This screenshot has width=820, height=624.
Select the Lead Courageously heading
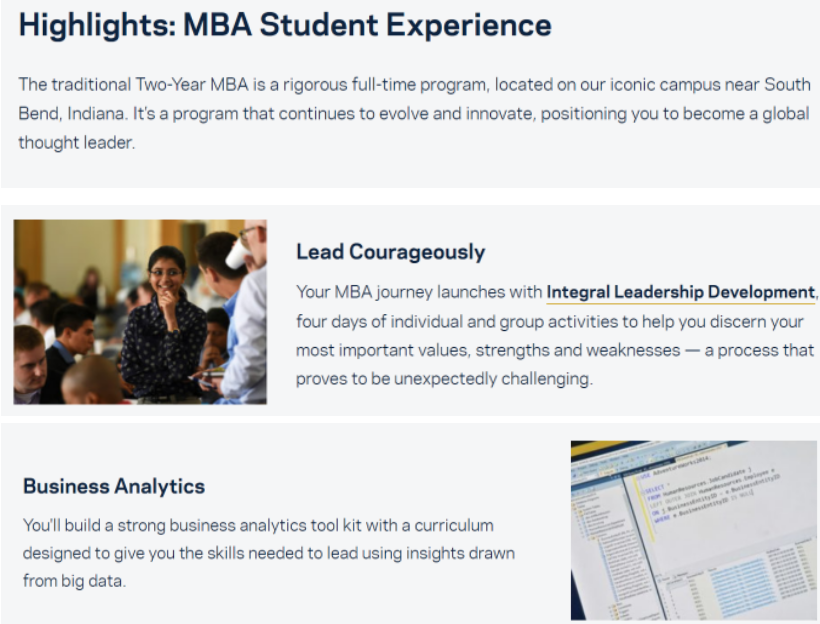pyautogui.click(x=390, y=252)
